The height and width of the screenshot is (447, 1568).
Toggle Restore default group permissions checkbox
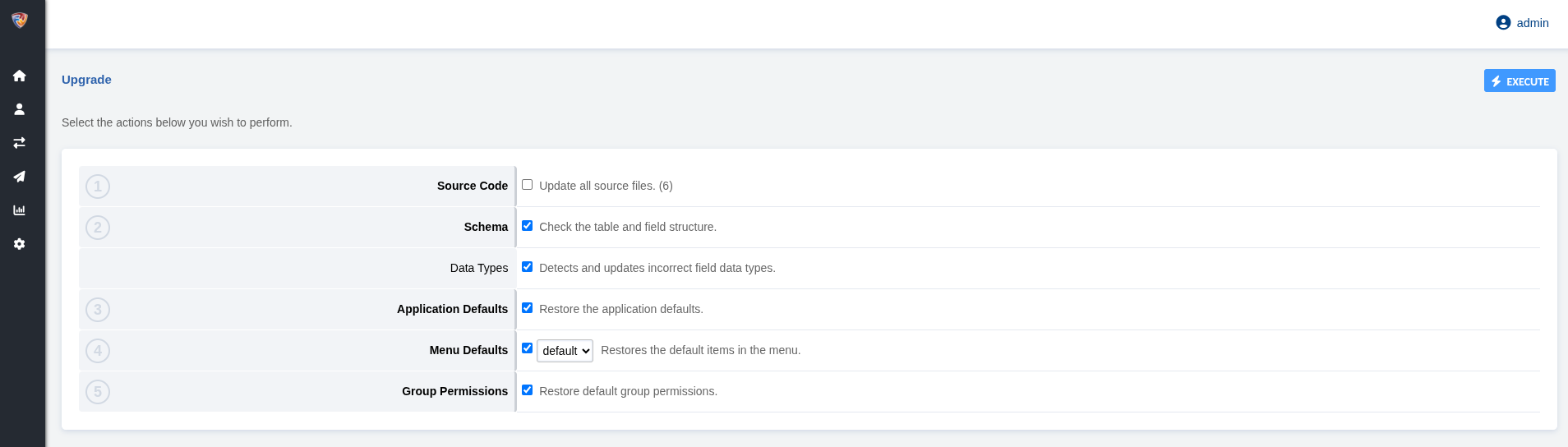pyautogui.click(x=528, y=390)
